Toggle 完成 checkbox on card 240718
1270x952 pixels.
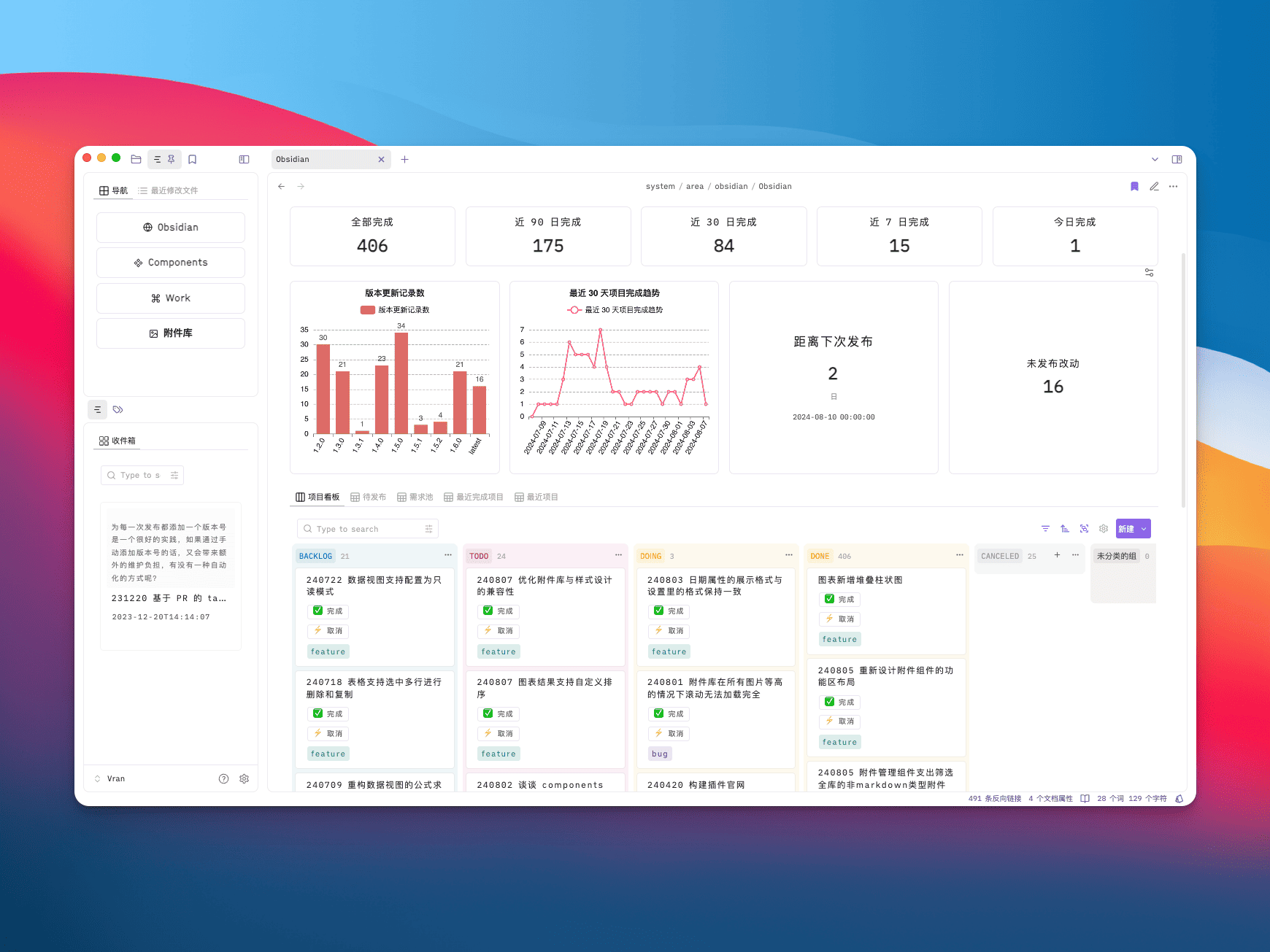click(x=317, y=713)
